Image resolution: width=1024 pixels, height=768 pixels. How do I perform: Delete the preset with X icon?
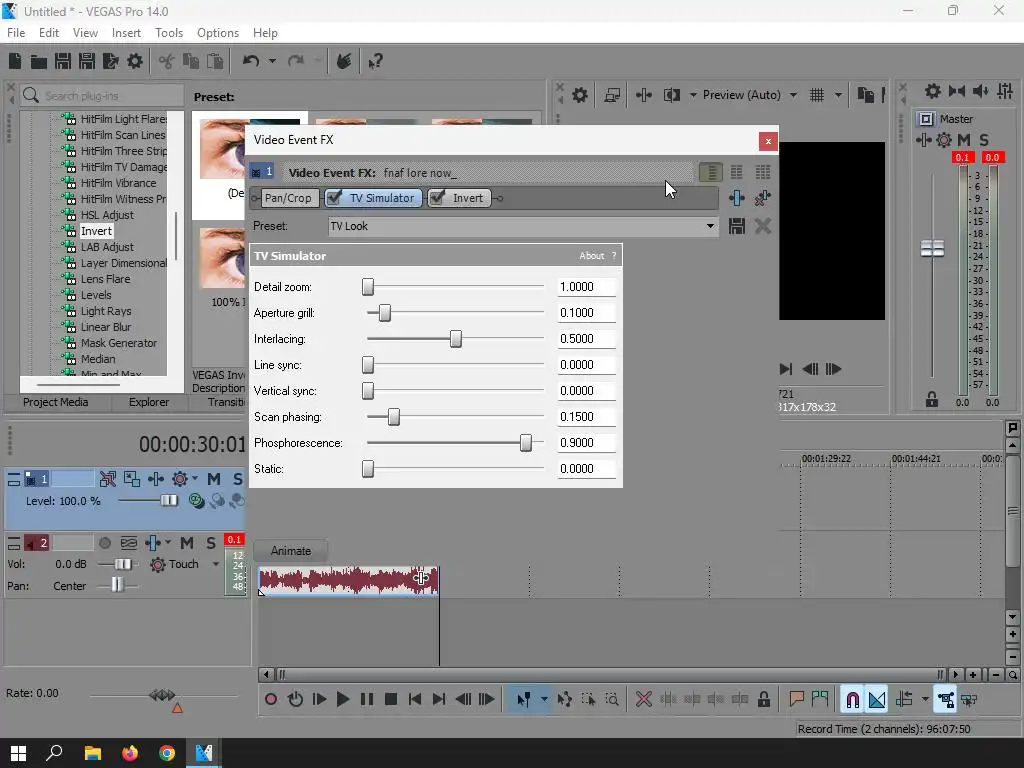click(762, 227)
